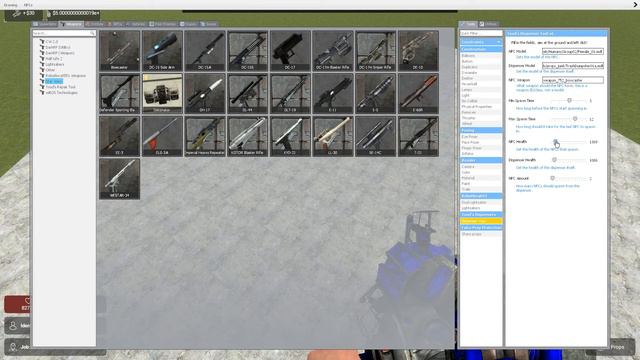This screenshot has height=360, width=640.
Task: Choose the E-11 blaster icon
Action: click(333, 93)
